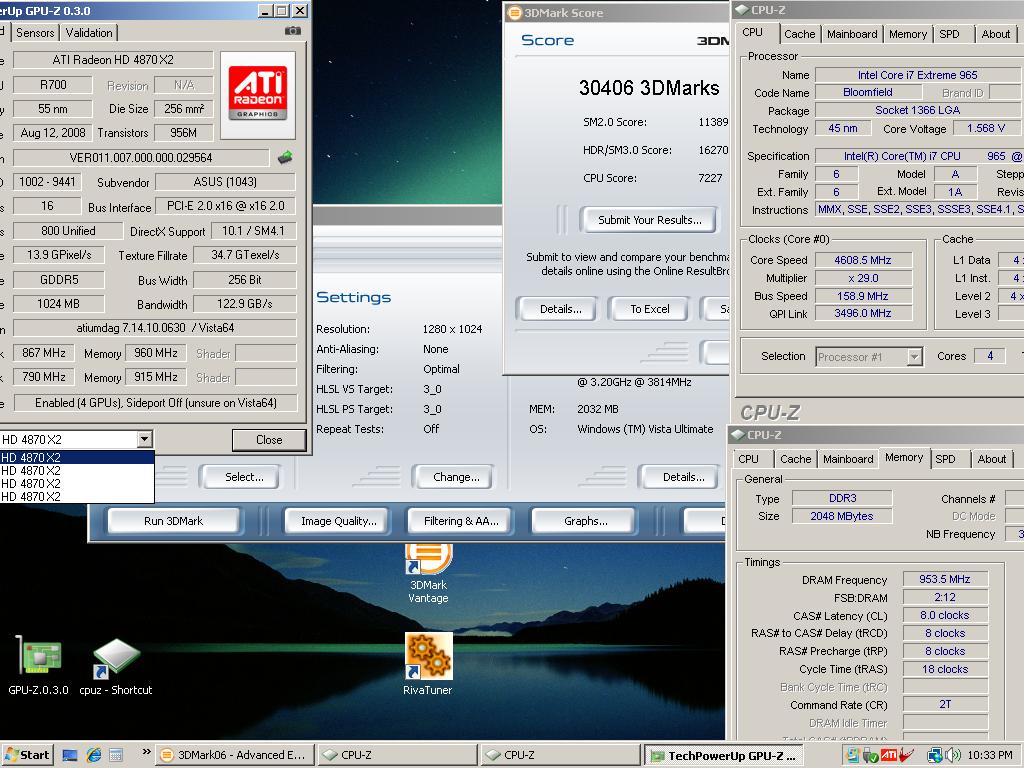This screenshot has height=768, width=1024.
Task: Click the ATI Radeon logo in GPU-Z
Action: click(x=258, y=95)
